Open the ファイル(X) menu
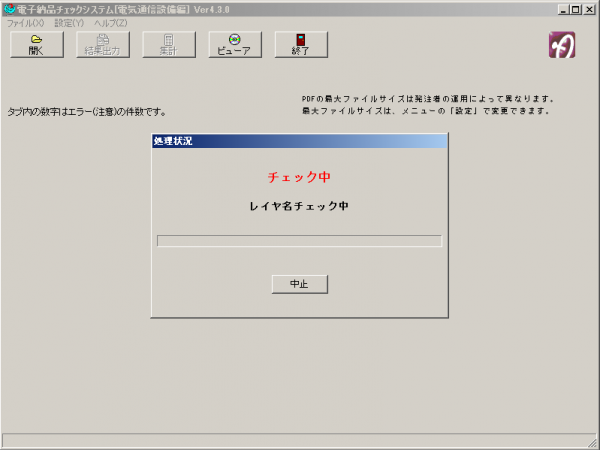This screenshot has height=450, width=600. [x=26, y=22]
